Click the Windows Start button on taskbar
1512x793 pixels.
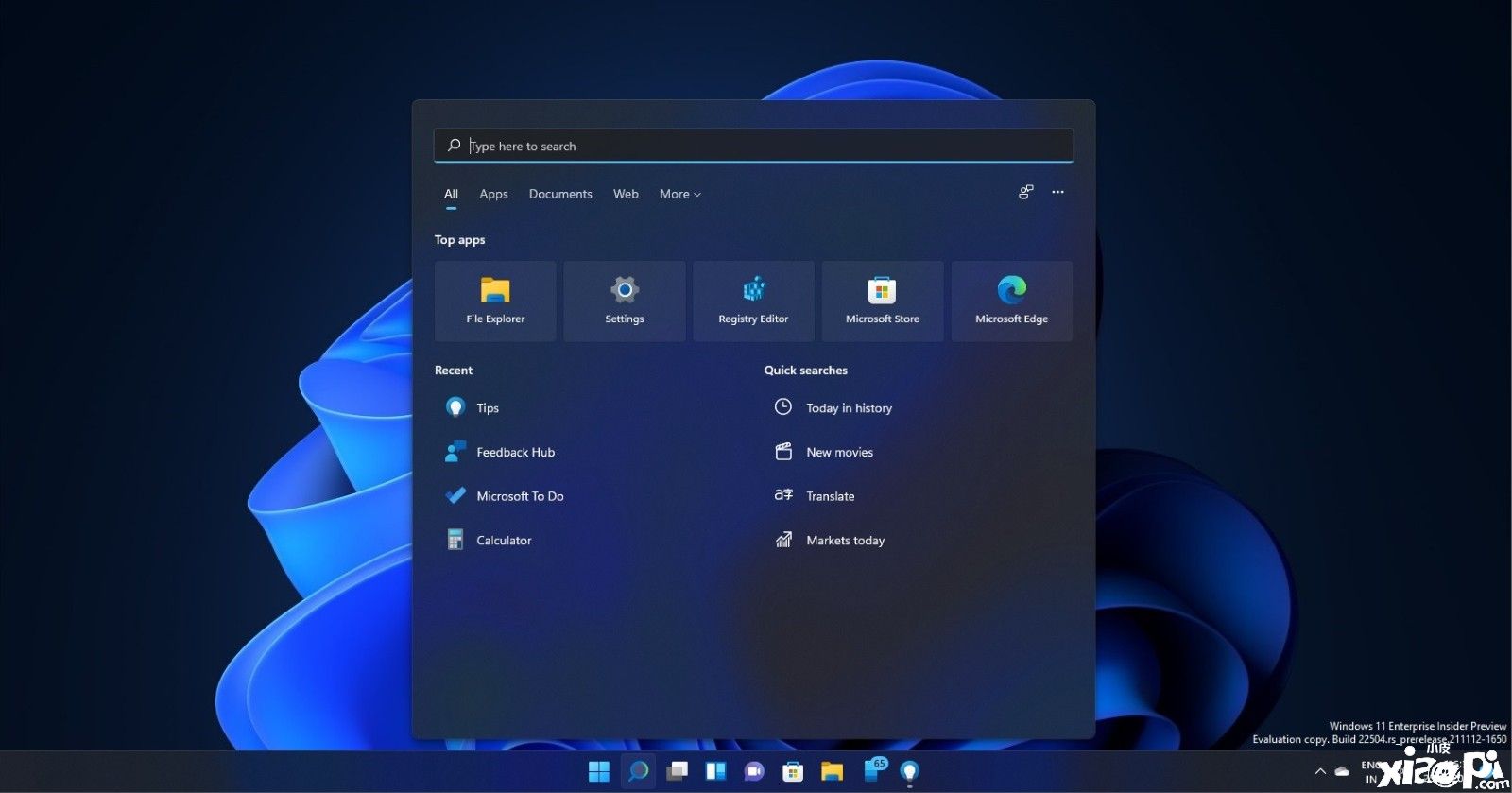coord(599,772)
